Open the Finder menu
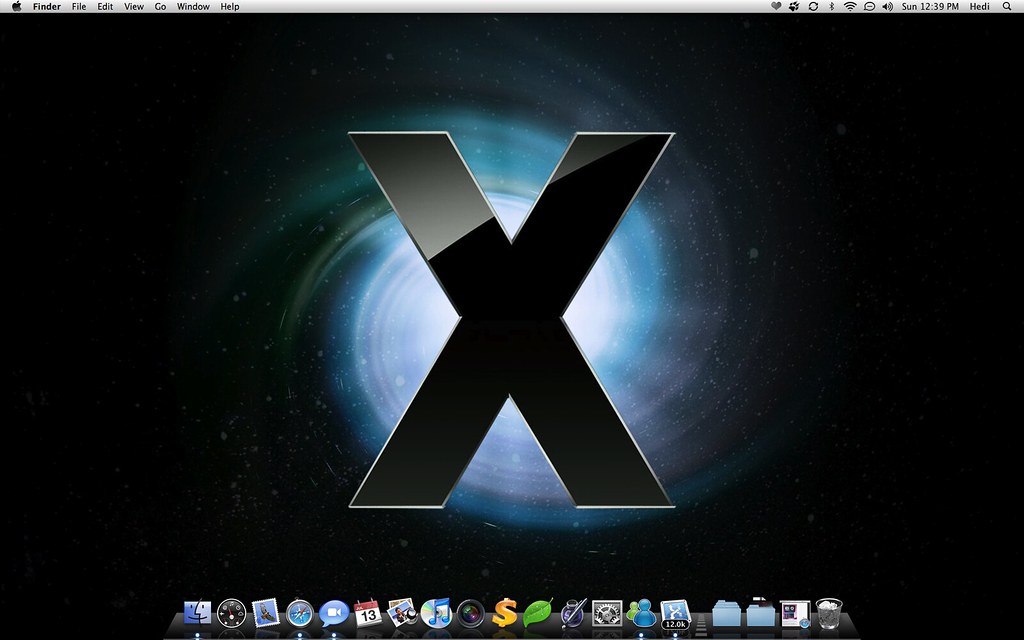 pos(46,7)
